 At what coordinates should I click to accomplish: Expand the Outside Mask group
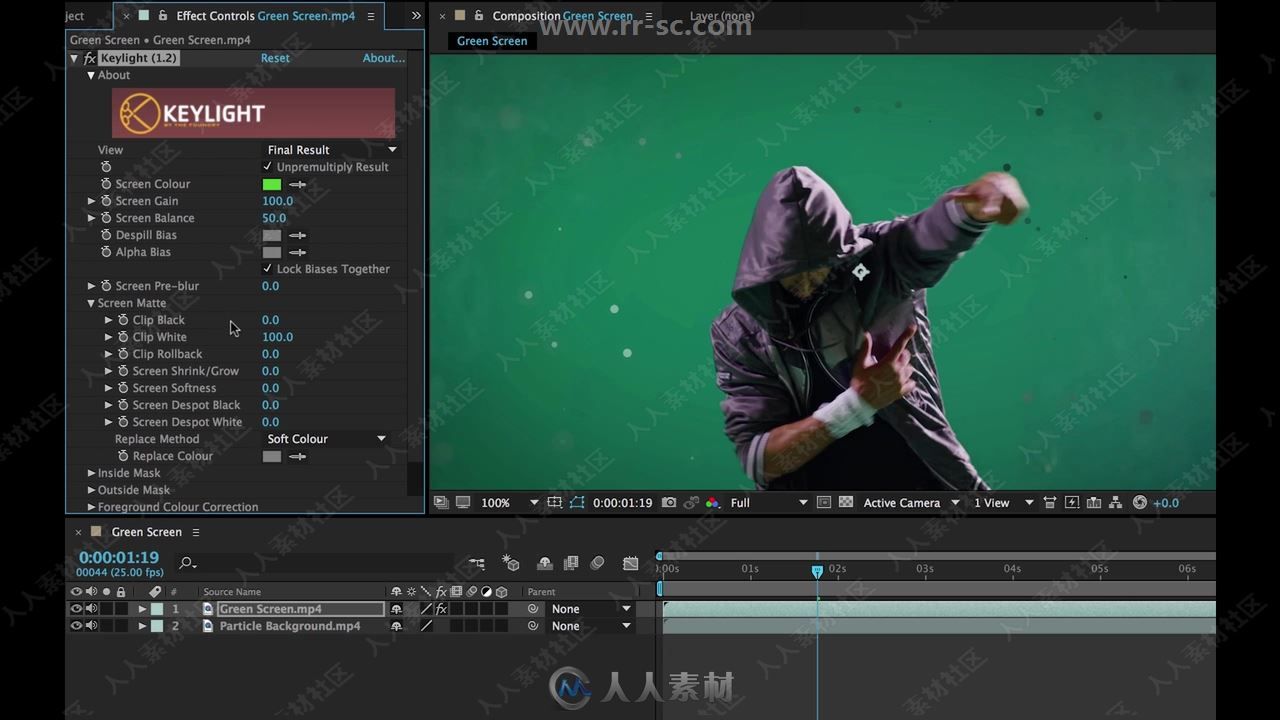click(x=91, y=490)
